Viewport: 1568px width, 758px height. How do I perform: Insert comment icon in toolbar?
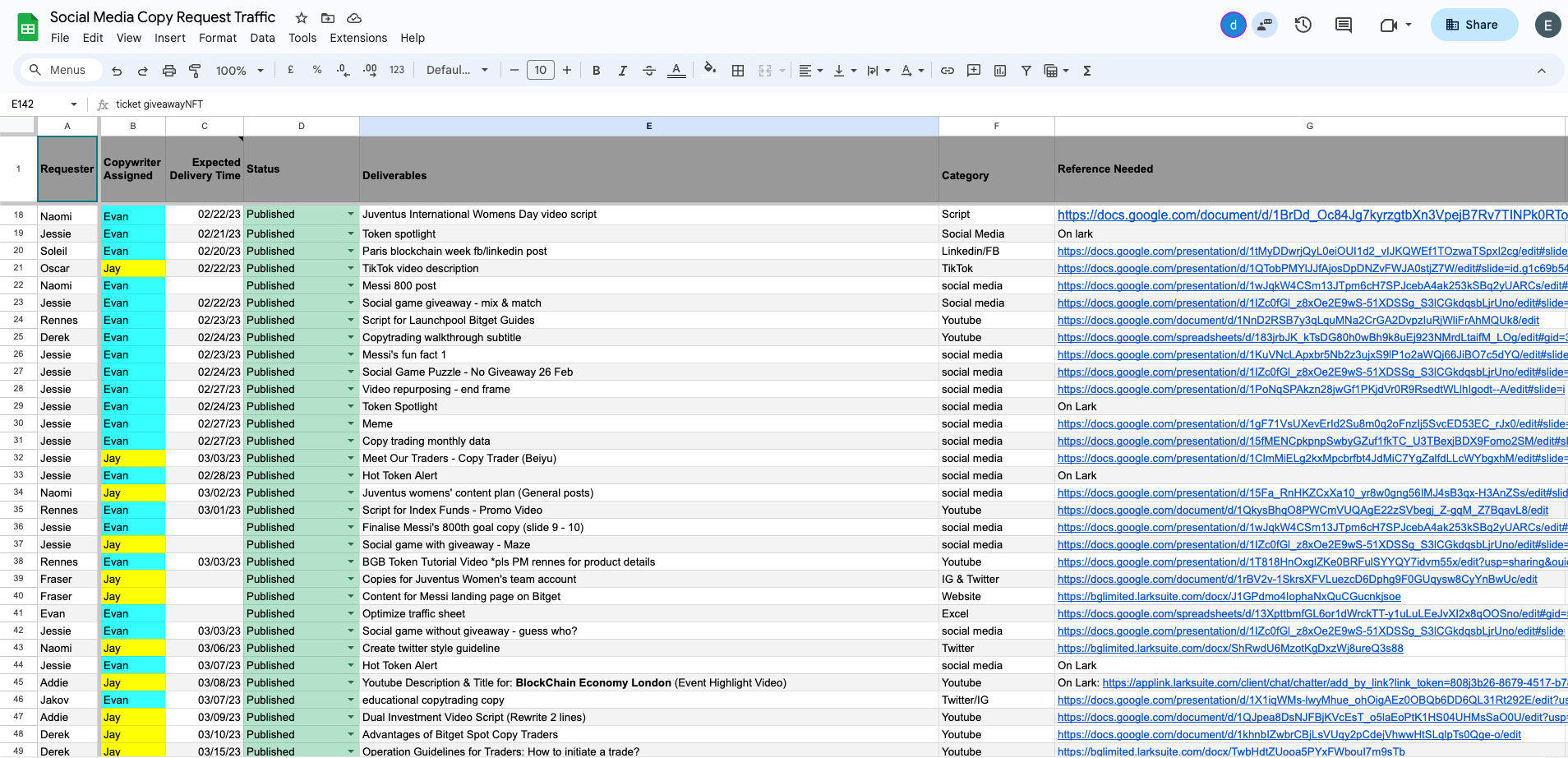(974, 71)
